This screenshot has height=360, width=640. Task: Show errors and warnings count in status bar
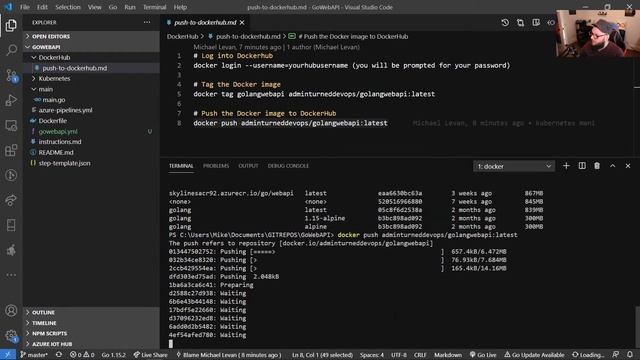coord(82,355)
